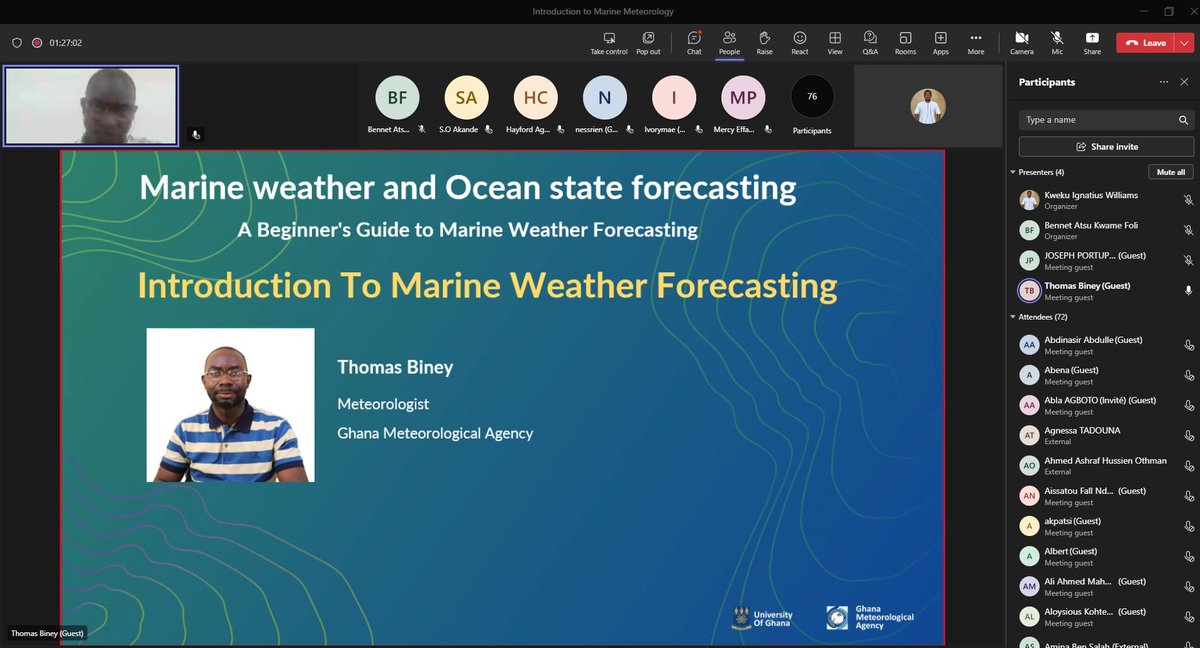
Task: Restore the window size
Action: tap(1168, 11)
